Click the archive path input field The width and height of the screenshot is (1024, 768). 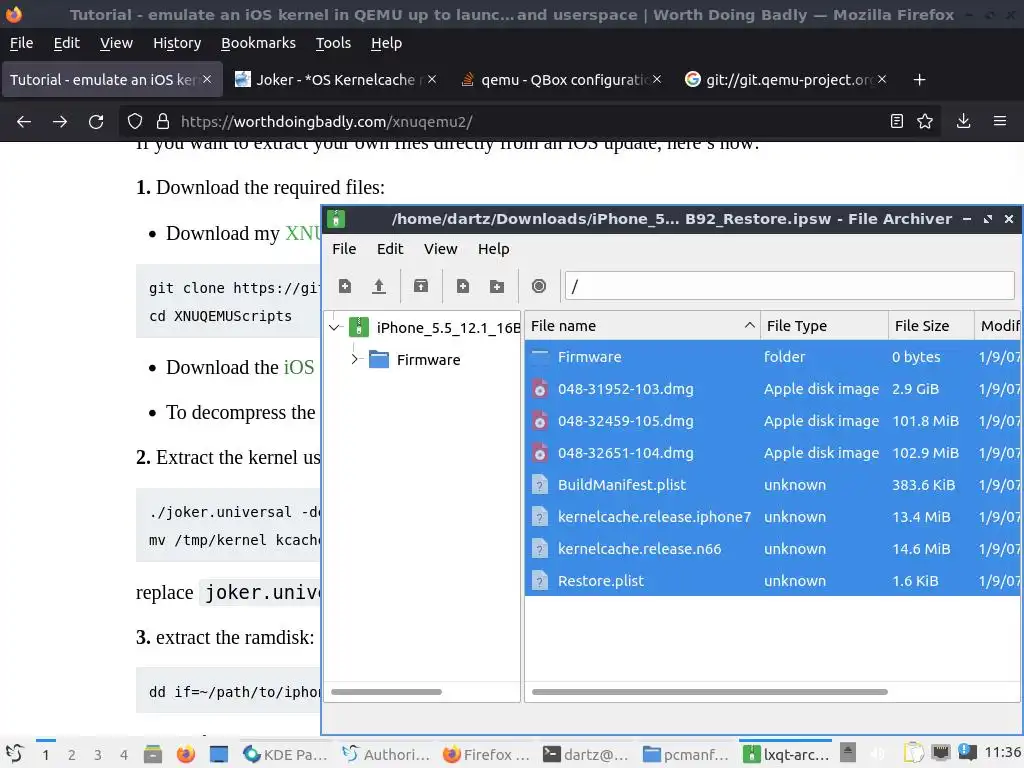coord(790,286)
